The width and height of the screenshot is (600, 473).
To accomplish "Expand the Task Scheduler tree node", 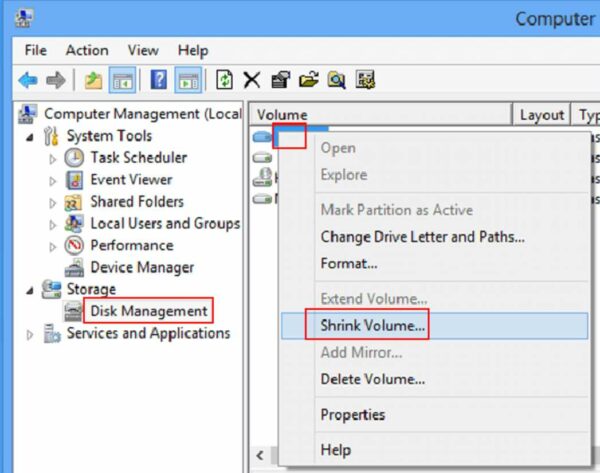I will coord(53,158).
